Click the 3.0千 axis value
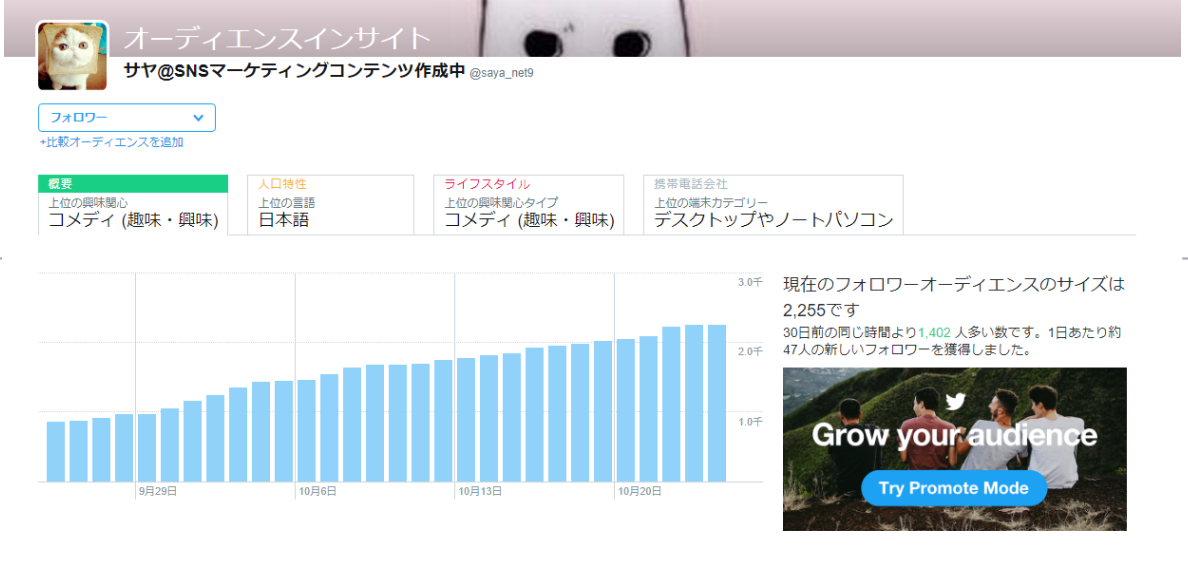This screenshot has width=1188, height=564. (x=750, y=282)
